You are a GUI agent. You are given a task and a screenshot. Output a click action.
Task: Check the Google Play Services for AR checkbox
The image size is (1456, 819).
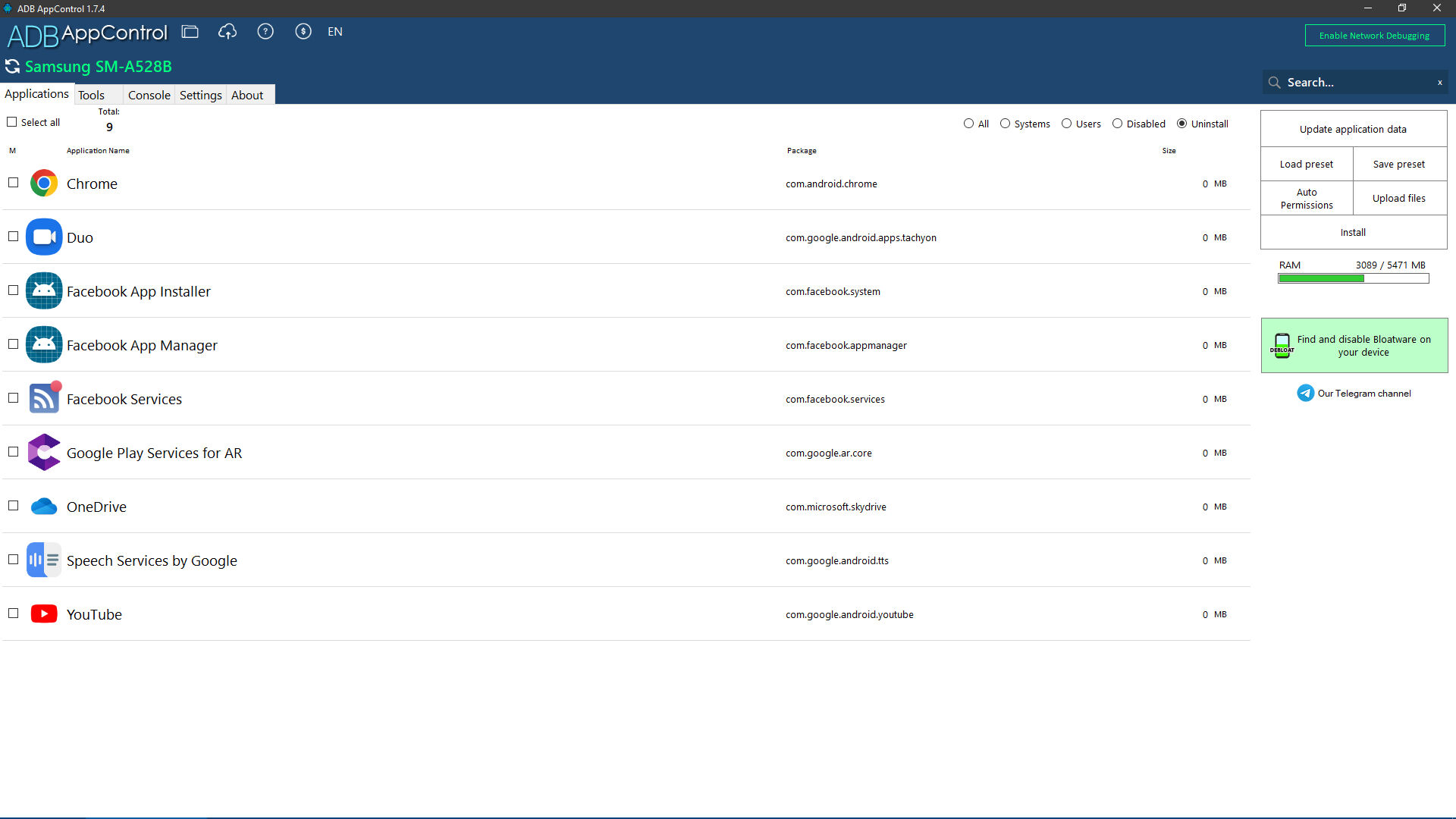13,452
